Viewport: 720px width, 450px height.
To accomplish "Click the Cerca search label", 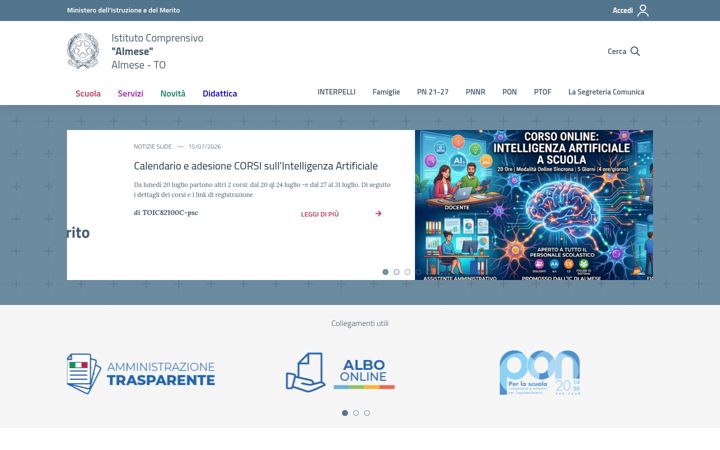I will point(617,51).
